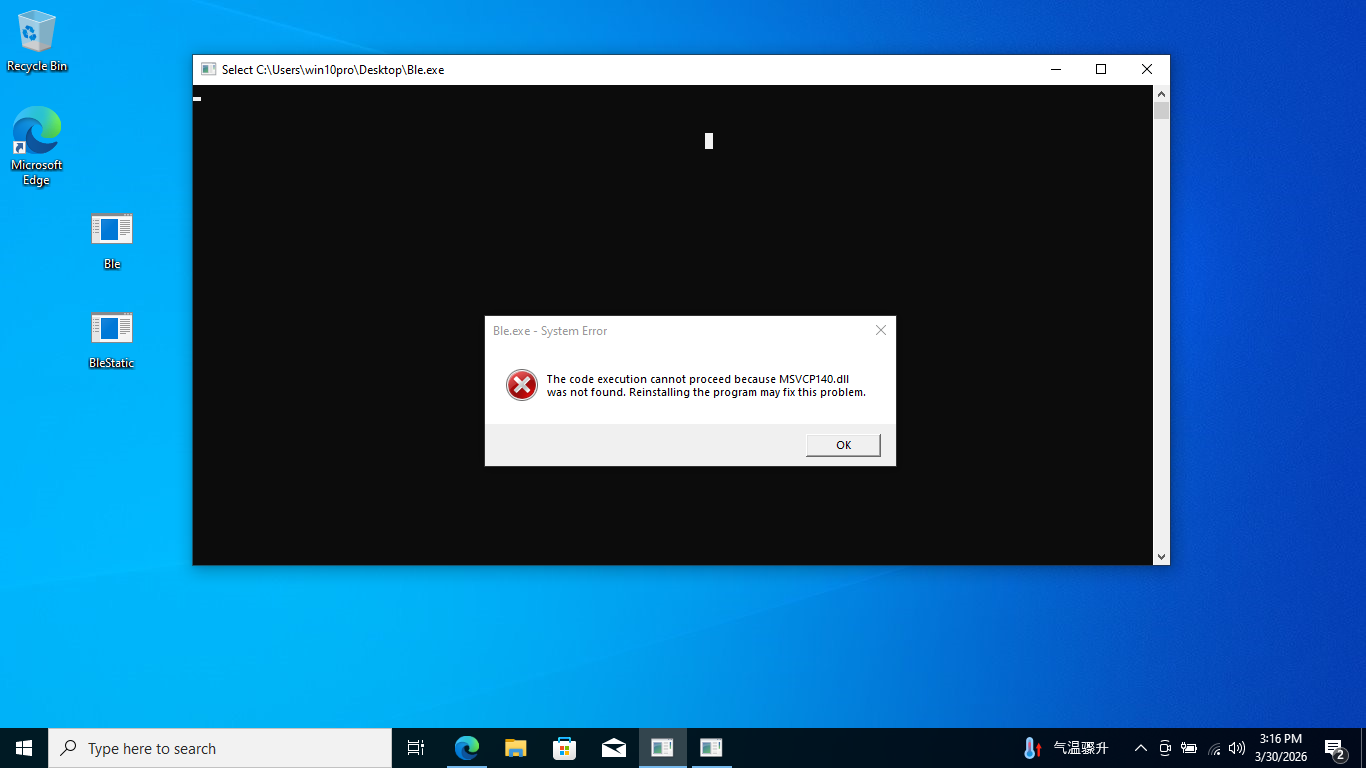This screenshot has height=768, width=1366.
Task: Launch Edge from the taskbar
Action: pos(467,748)
